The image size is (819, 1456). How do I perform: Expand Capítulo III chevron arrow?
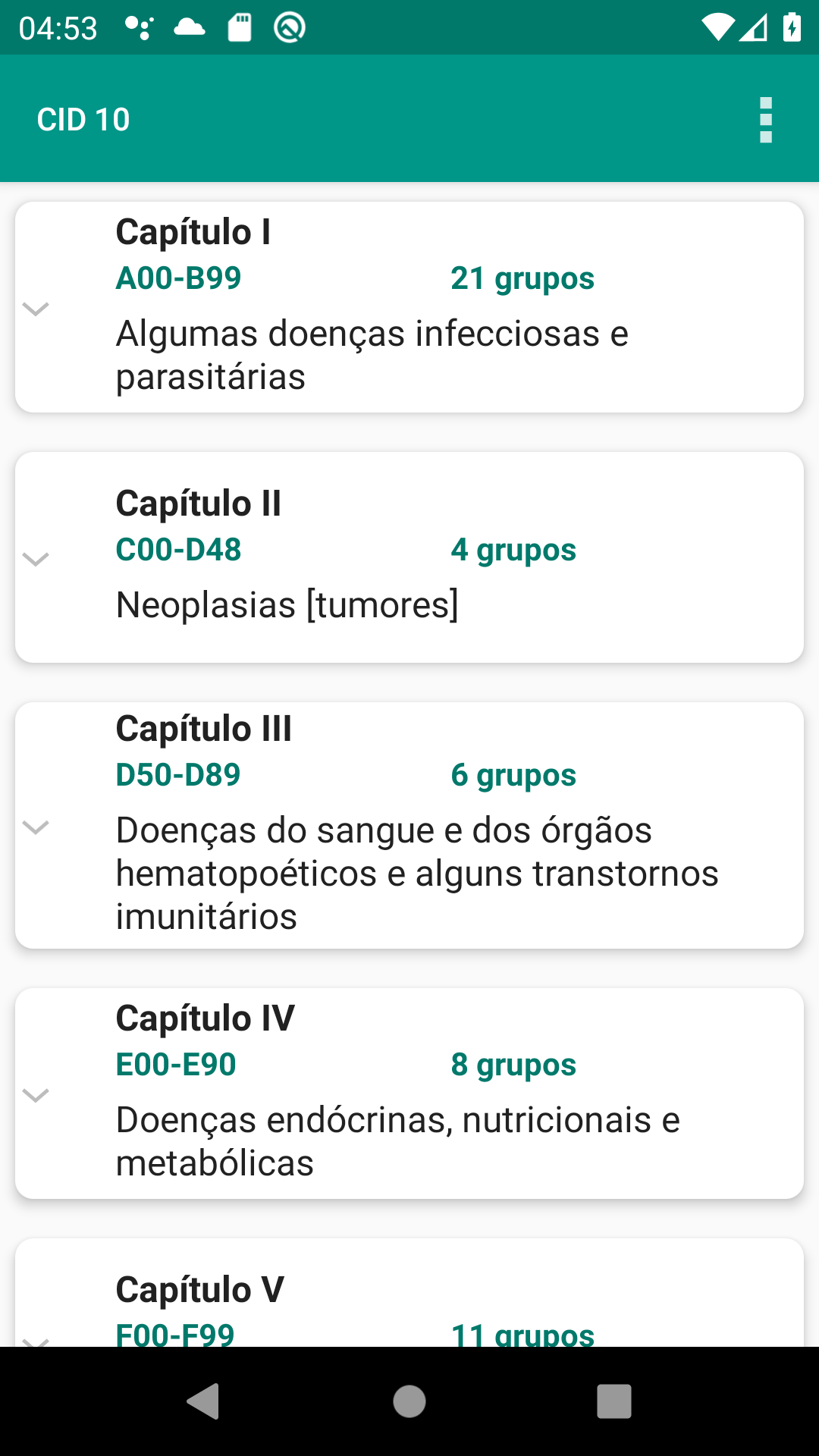tap(36, 827)
